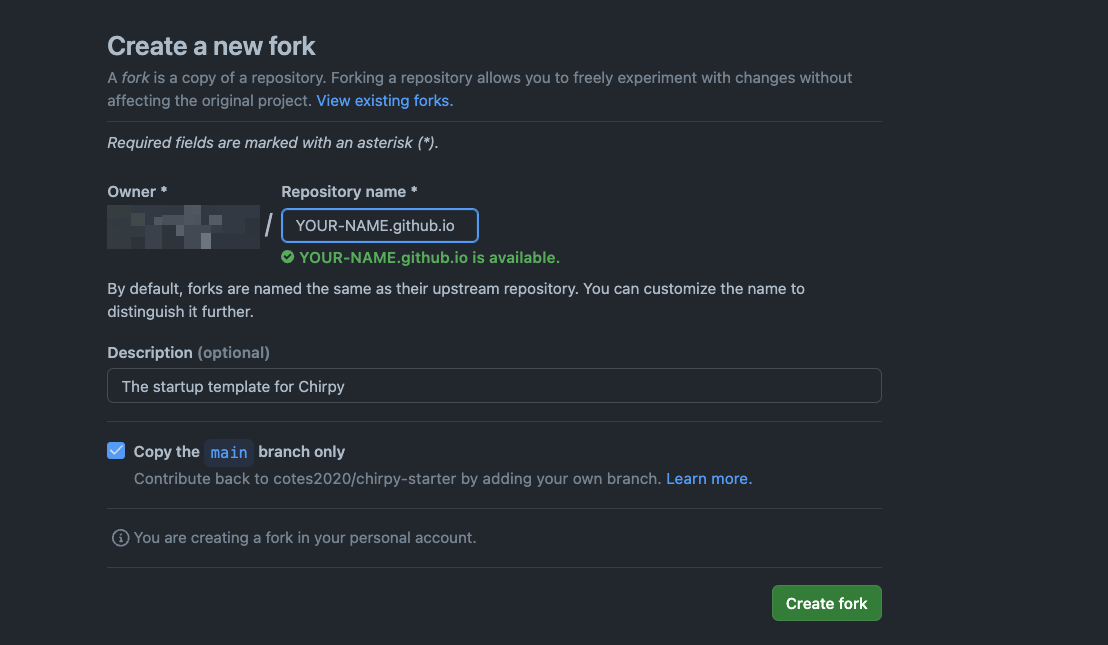Screen dimensions: 1108x645
Task: Click into the Description text field
Action: pyautogui.click(x=494, y=386)
